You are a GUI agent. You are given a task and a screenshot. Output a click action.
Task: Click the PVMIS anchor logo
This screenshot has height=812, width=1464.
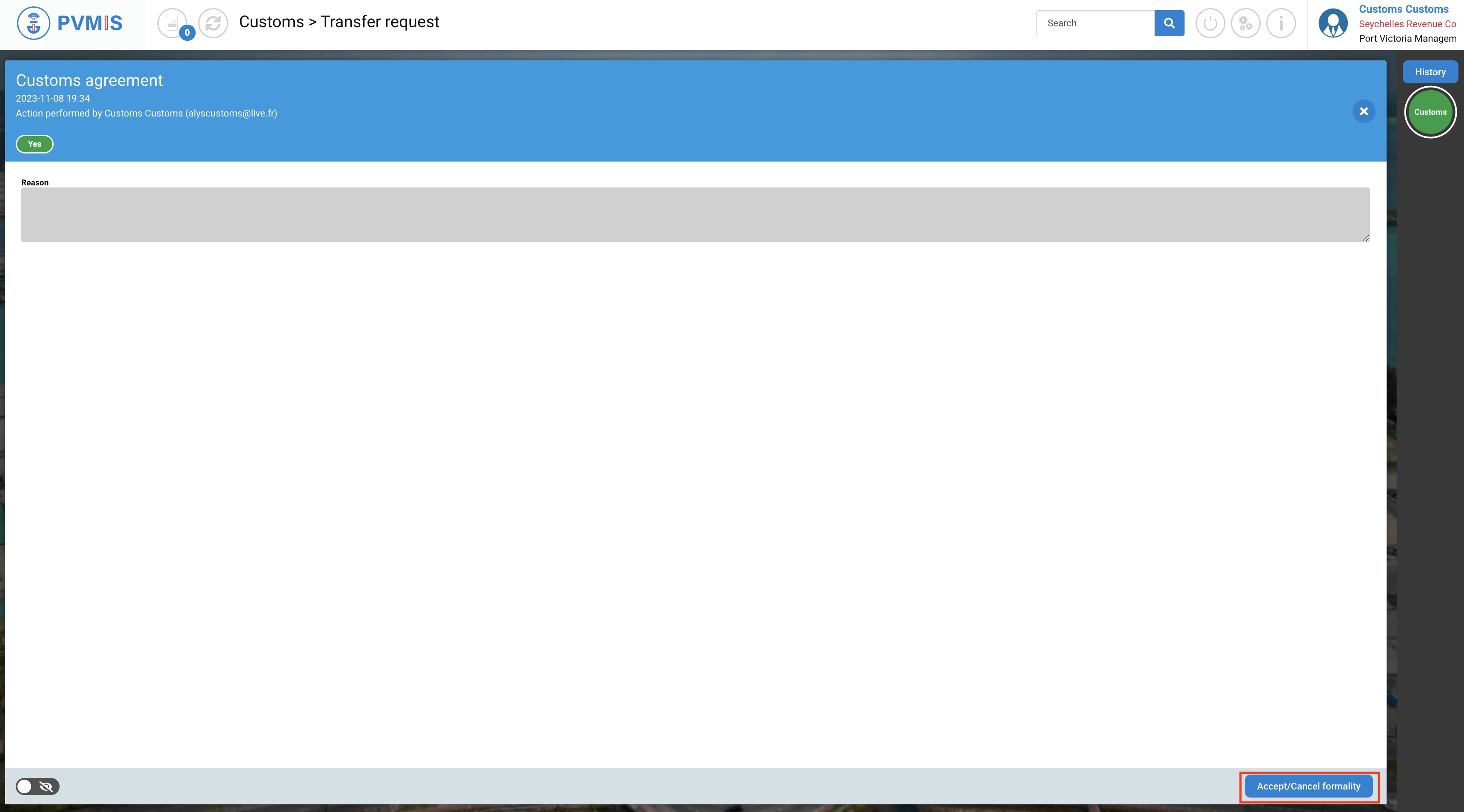click(x=34, y=23)
